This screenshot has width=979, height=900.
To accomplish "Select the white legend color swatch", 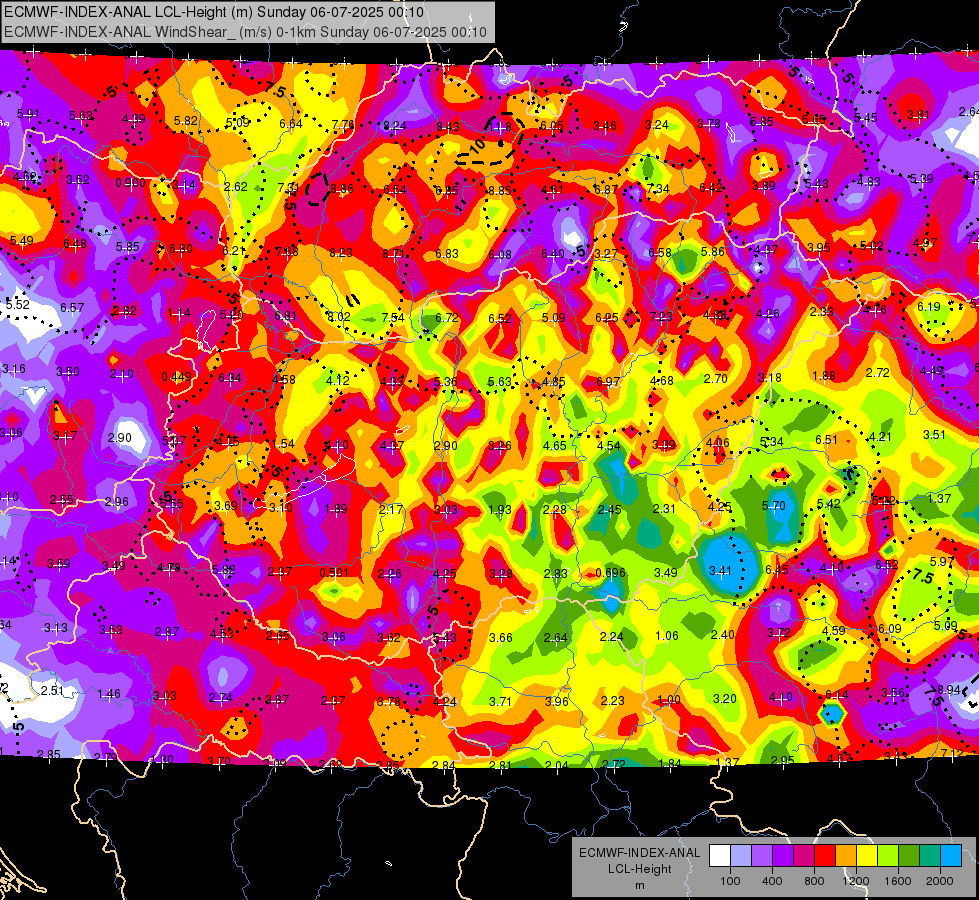I will click(719, 856).
